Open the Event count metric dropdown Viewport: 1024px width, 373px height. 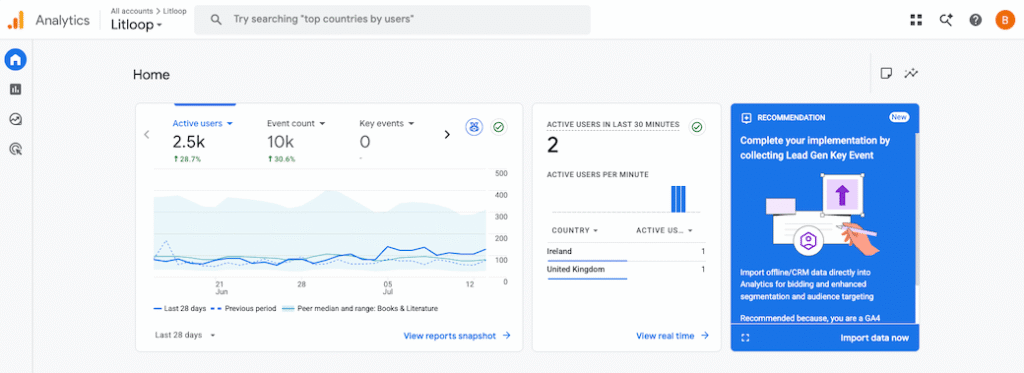pyautogui.click(x=296, y=123)
